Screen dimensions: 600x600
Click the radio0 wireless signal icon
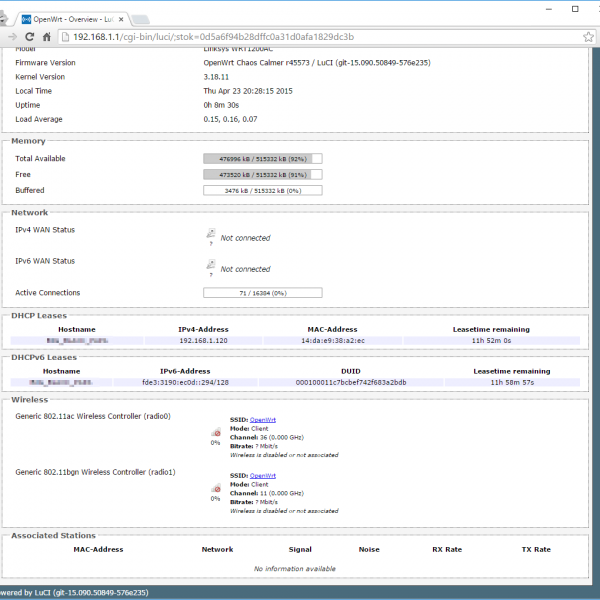pyautogui.click(x=215, y=433)
